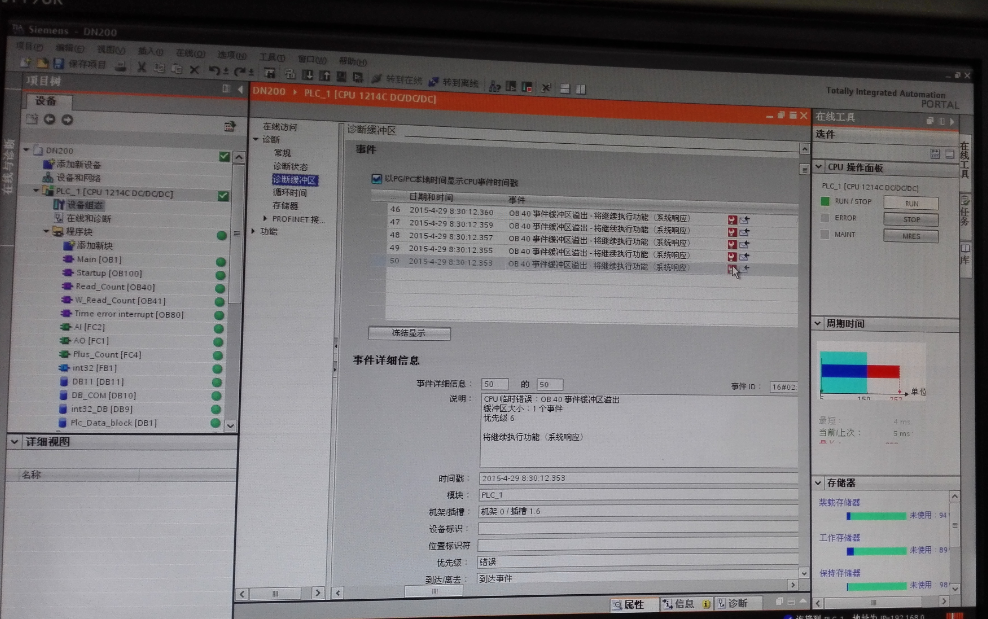Click the accessible devices toolbar icon

495,85
